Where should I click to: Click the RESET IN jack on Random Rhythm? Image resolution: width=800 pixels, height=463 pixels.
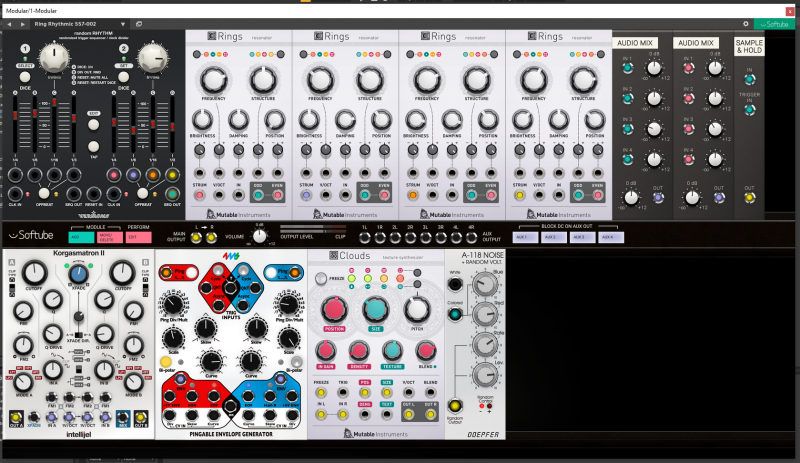point(93,193)
